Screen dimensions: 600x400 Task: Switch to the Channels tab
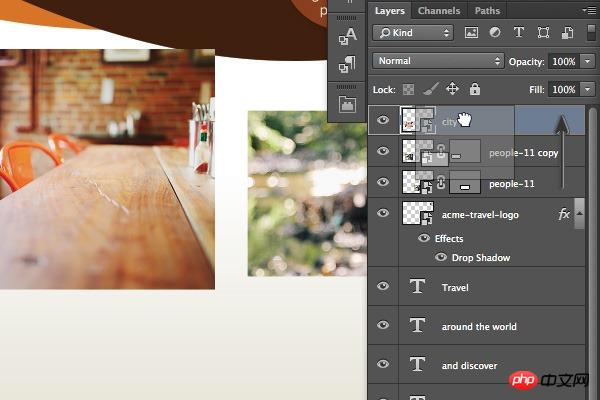point(439,11)
